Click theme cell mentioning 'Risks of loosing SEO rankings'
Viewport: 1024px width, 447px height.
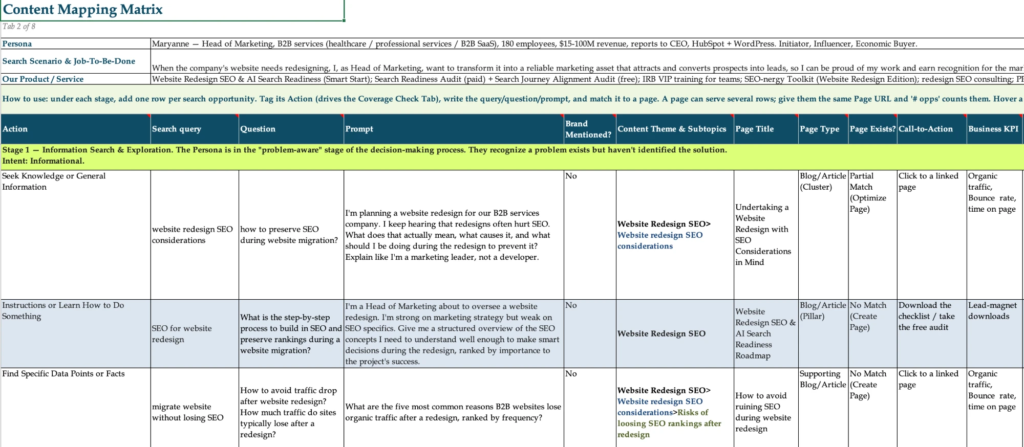[x=675, y=407]
